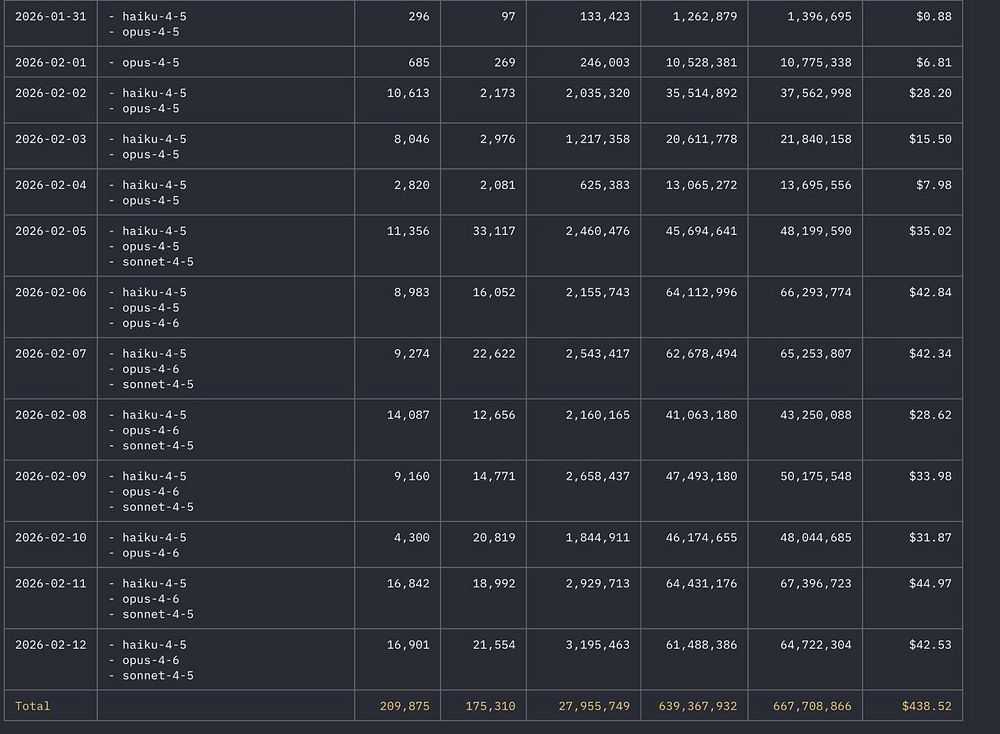This screenshot has width=1000, height=734.
Task: Select the 2026-02-05 date entry
Action: 50,231
